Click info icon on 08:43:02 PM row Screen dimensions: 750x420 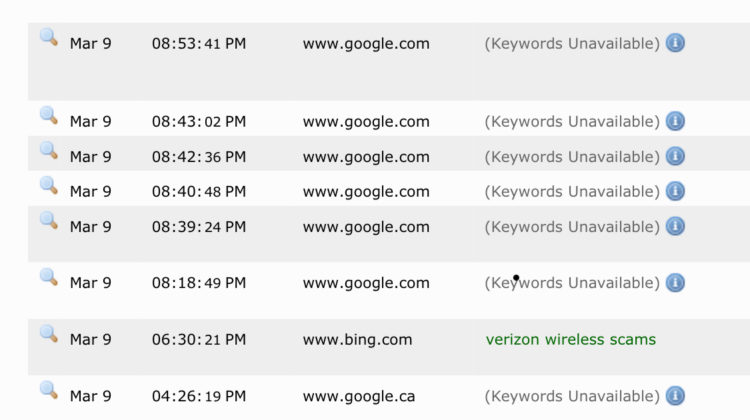tap(675, 121)
